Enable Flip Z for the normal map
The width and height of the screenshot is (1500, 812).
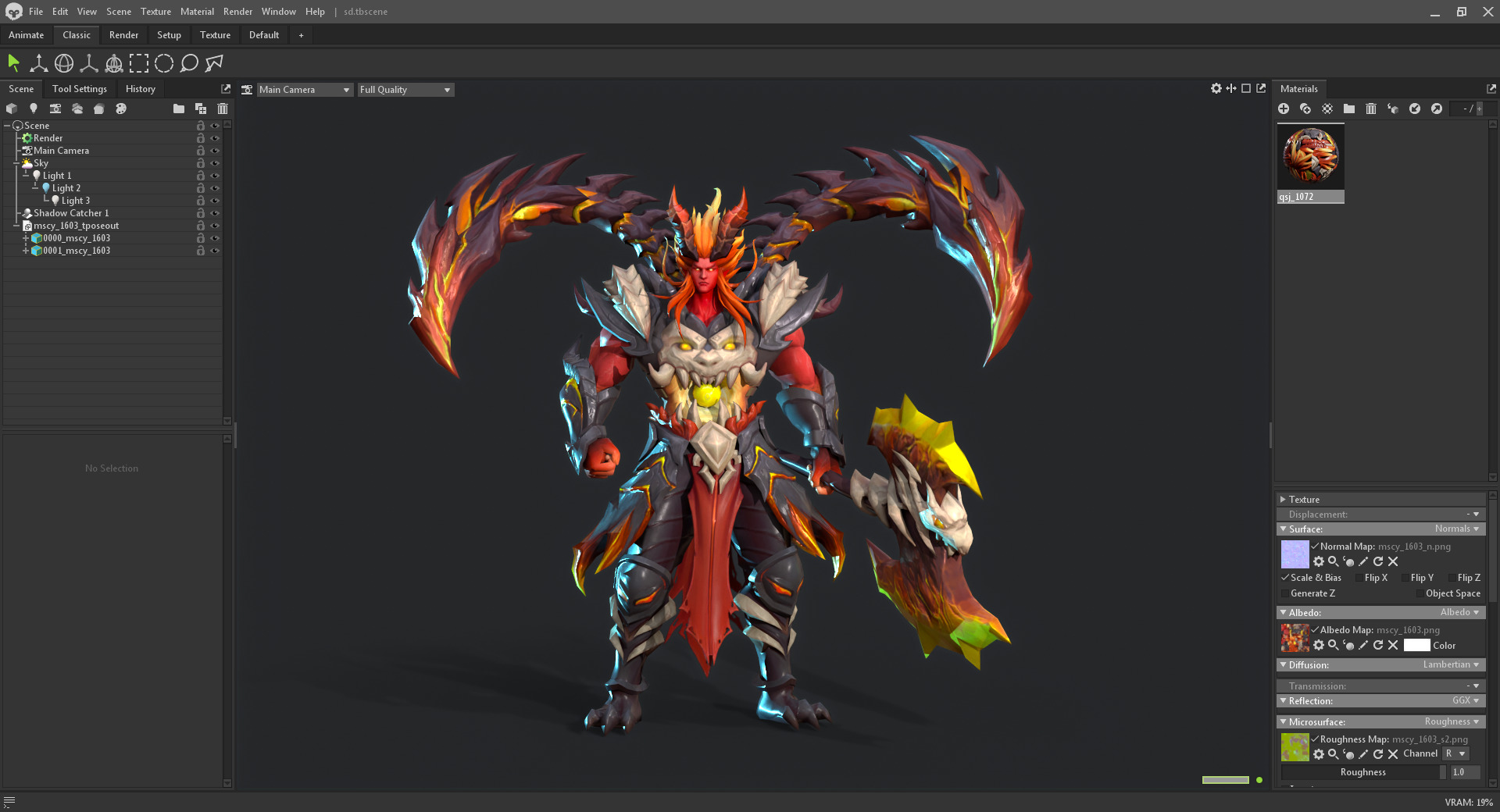1452,578
